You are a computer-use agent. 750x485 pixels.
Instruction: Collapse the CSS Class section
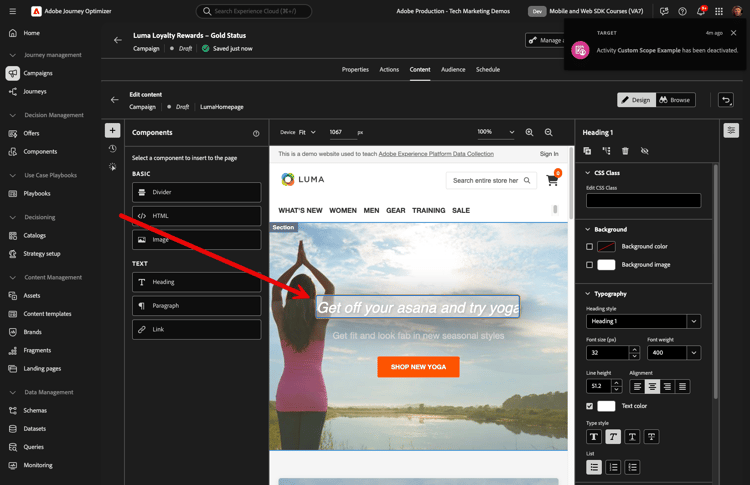click(x=588, y=173)
